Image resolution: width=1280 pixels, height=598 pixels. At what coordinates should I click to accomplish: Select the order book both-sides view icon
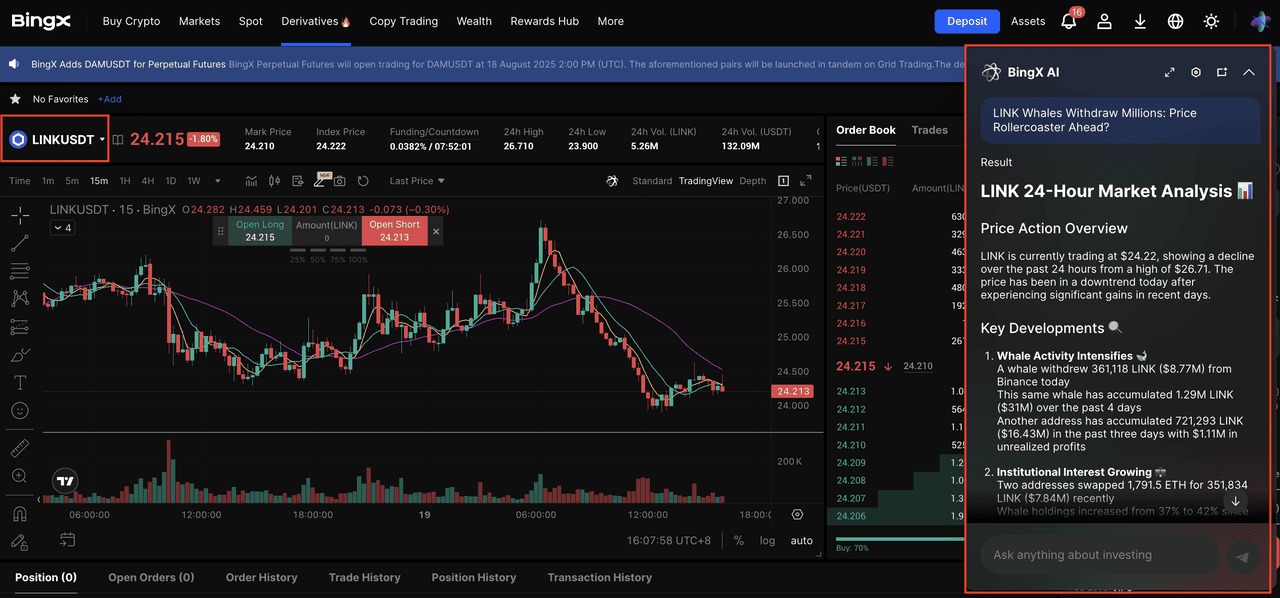pos(841,160)
